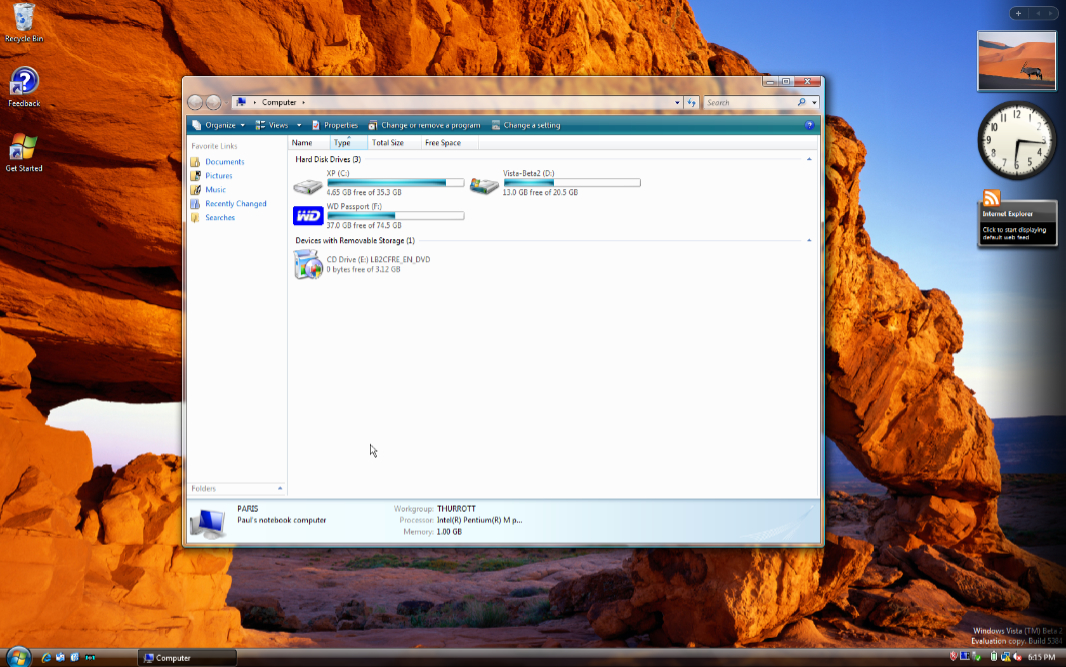Open the Recycle Bin desktop icon
The width and height of the screenshot is (1066, 667).
24,17
